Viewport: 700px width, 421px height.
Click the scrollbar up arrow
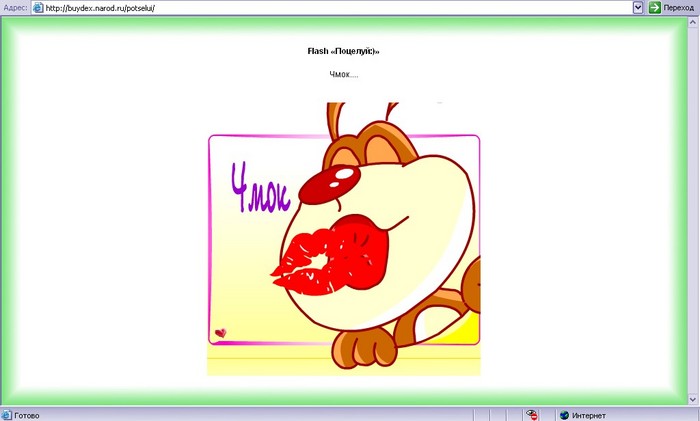pos(693,21)
